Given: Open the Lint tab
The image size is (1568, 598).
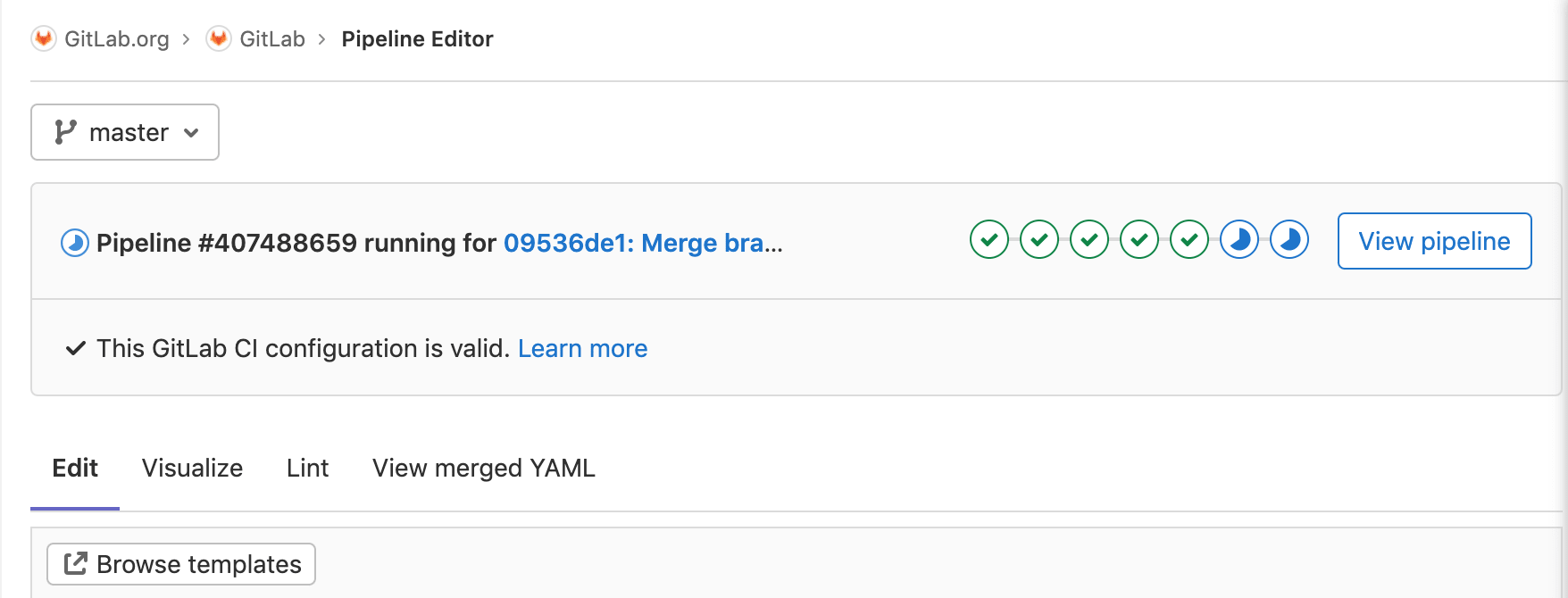Looking at the screenshot, I should [x=307, y=468].
